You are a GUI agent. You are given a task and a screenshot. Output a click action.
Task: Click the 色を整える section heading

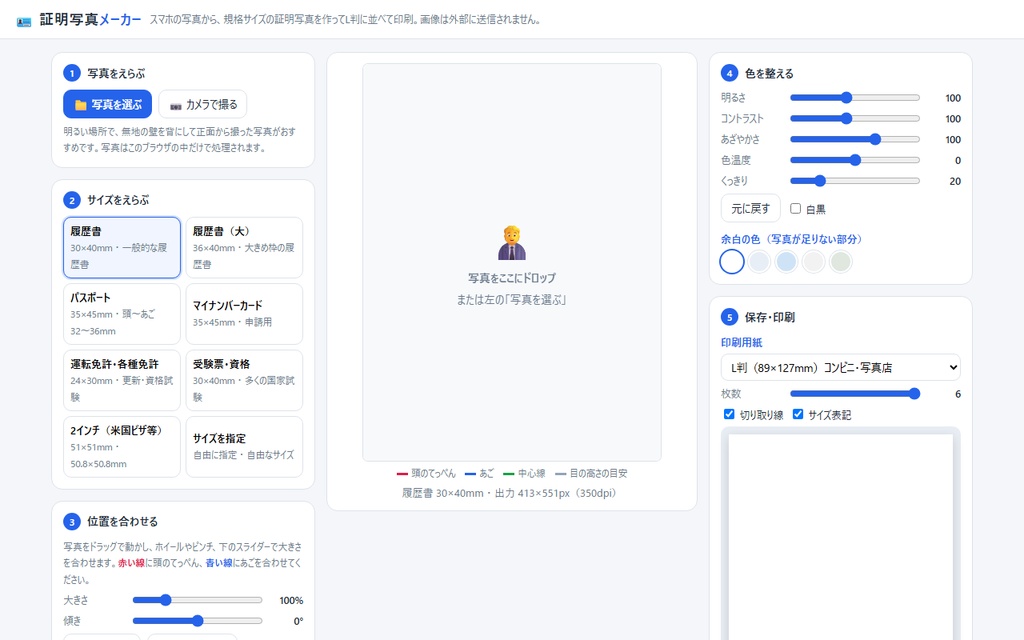pyautogui.click(x=769, y=74)
